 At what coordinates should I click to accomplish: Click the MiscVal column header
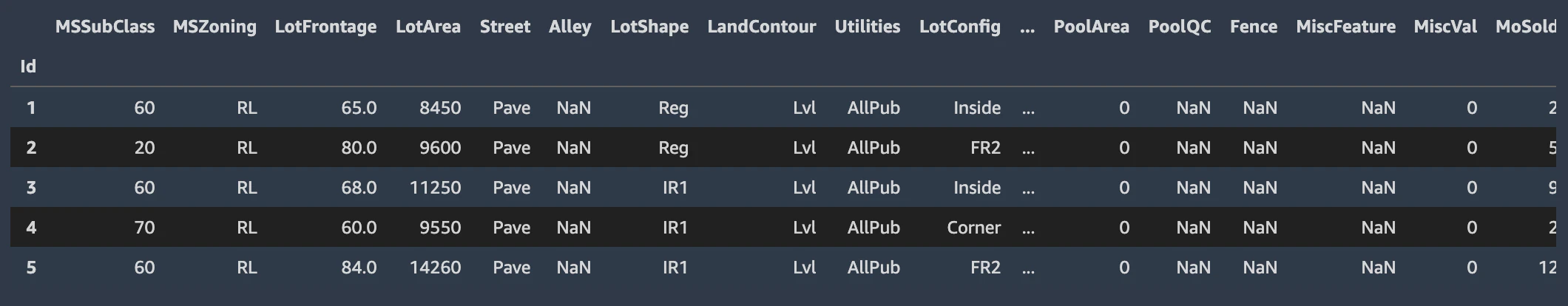point(1445,27)
